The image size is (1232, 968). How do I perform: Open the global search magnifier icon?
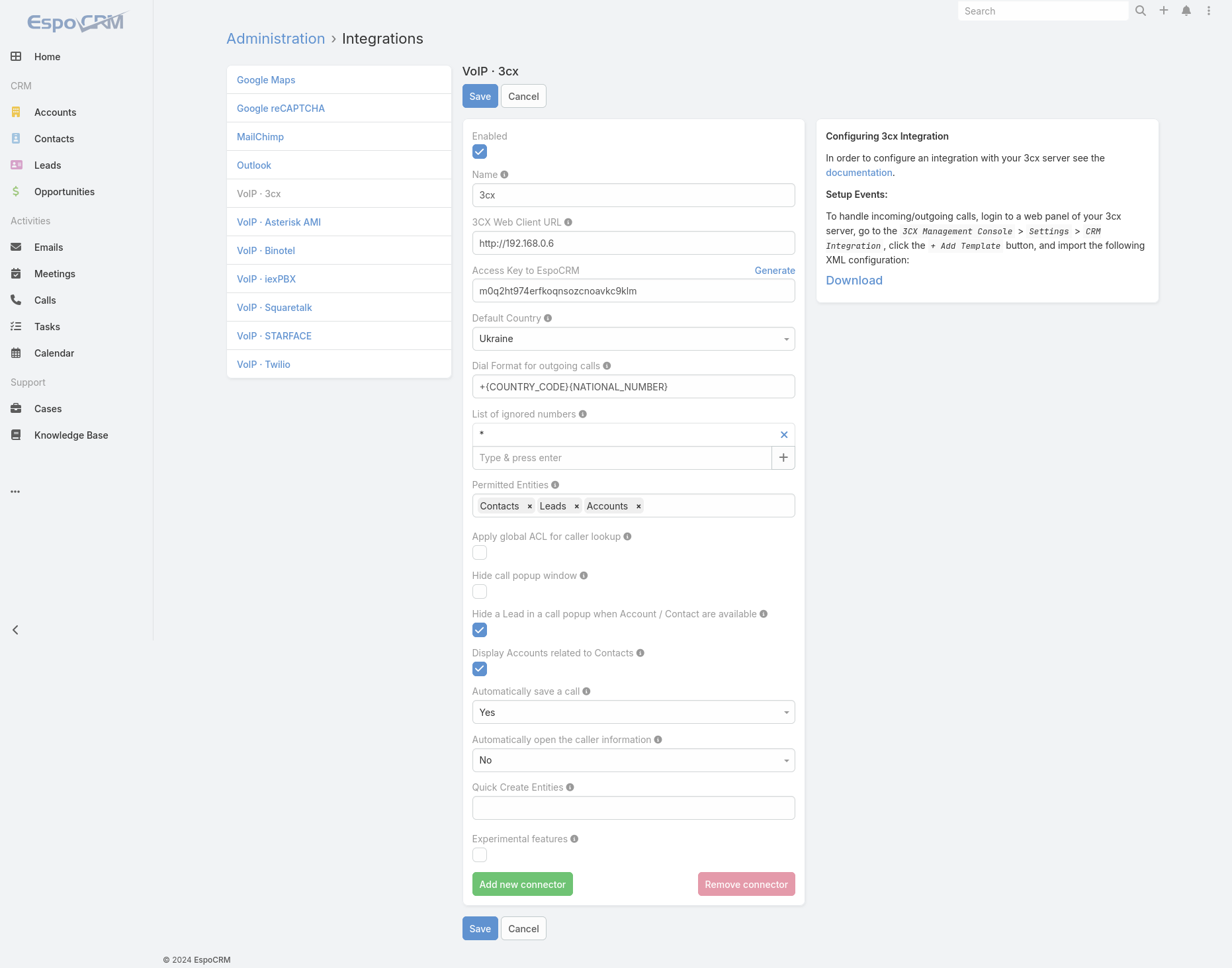(1141, 11)
